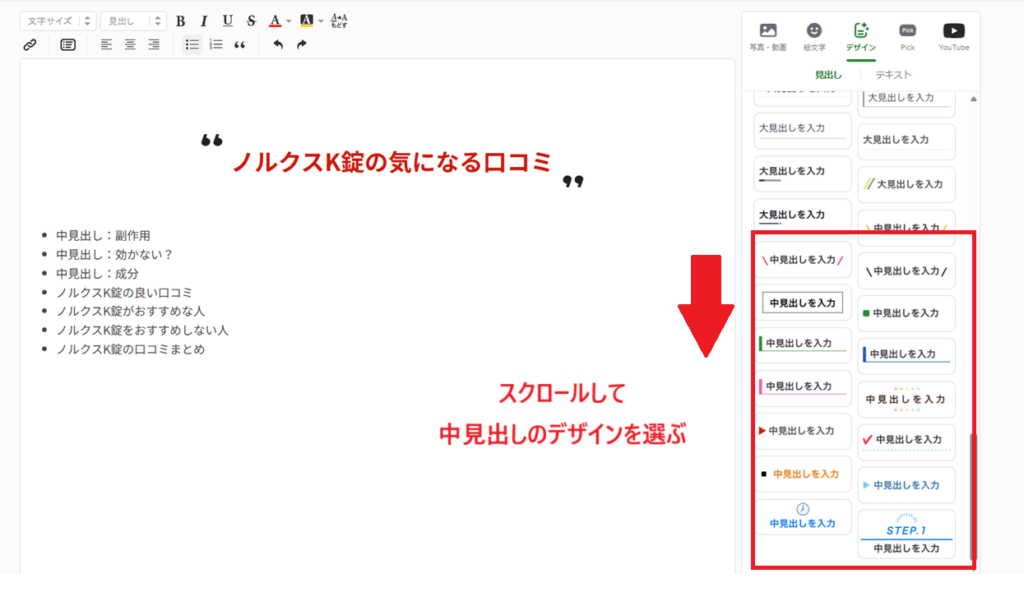Open the 文字サイズ font size dropdown
1024x592 pixels.
[x=58, y=21]
